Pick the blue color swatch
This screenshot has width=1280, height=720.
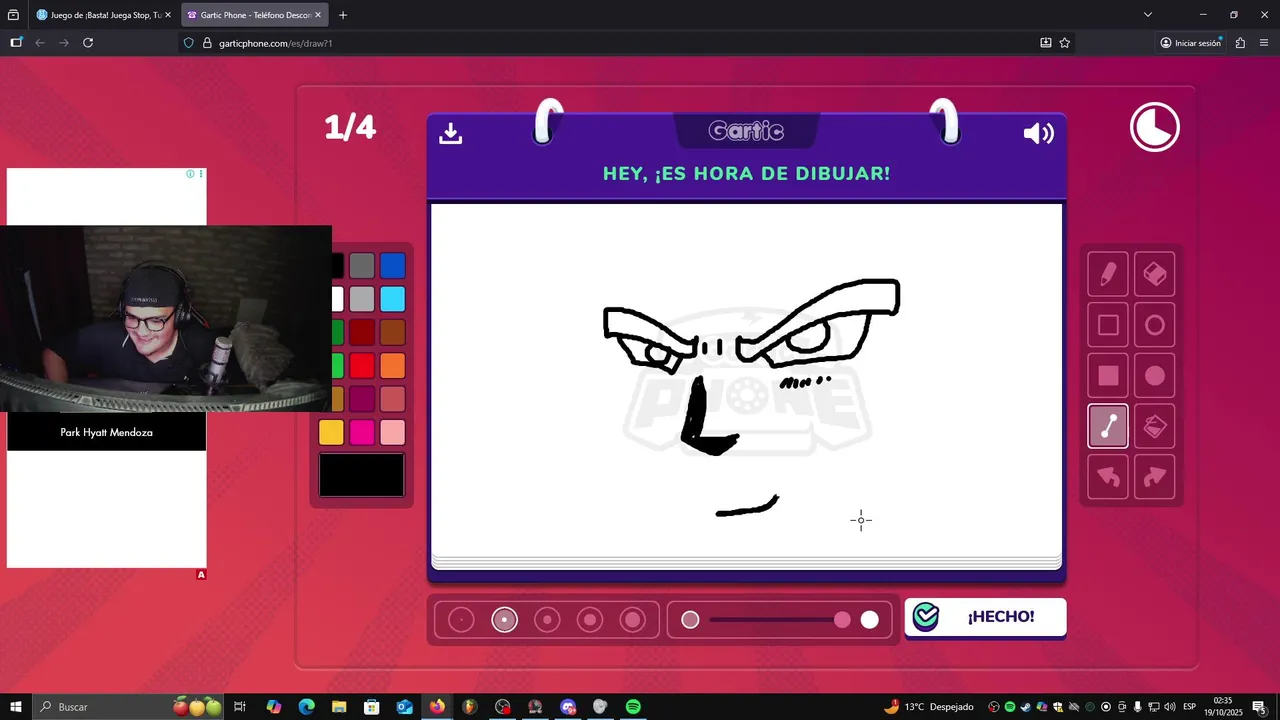point(393,266)
